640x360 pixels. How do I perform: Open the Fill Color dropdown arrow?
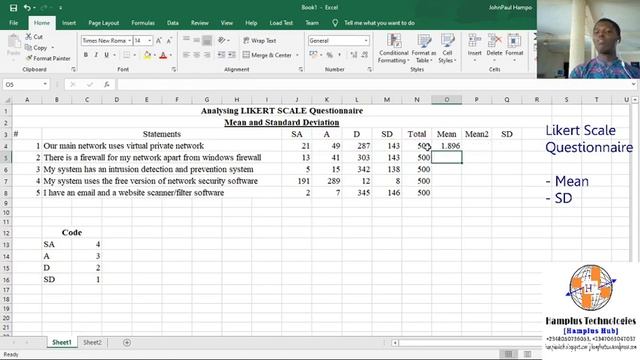tap(155, 55)
